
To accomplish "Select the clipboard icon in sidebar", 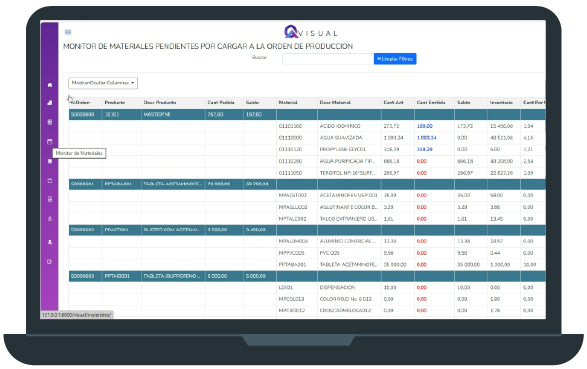I will tap(50, 199).
